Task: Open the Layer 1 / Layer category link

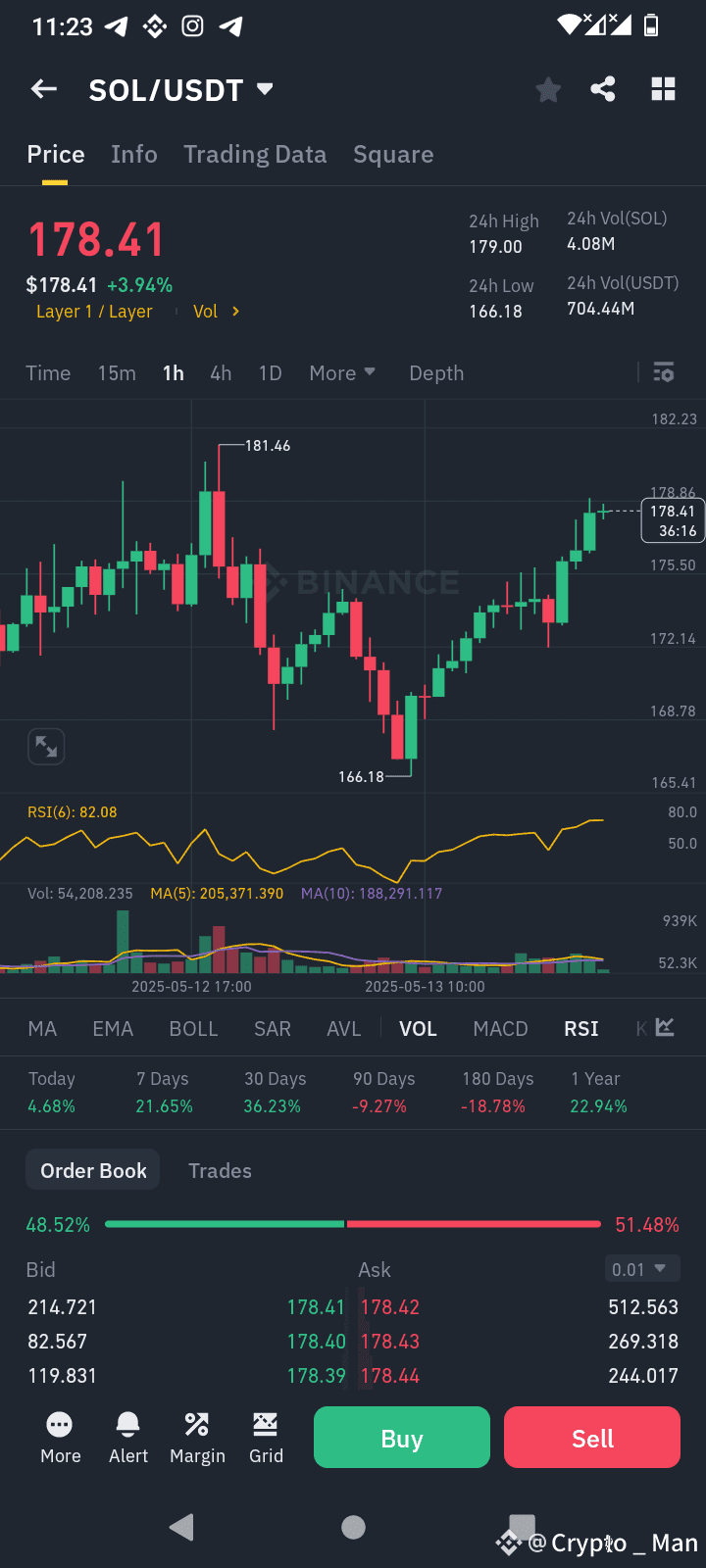Action: [x=94, y=312]
